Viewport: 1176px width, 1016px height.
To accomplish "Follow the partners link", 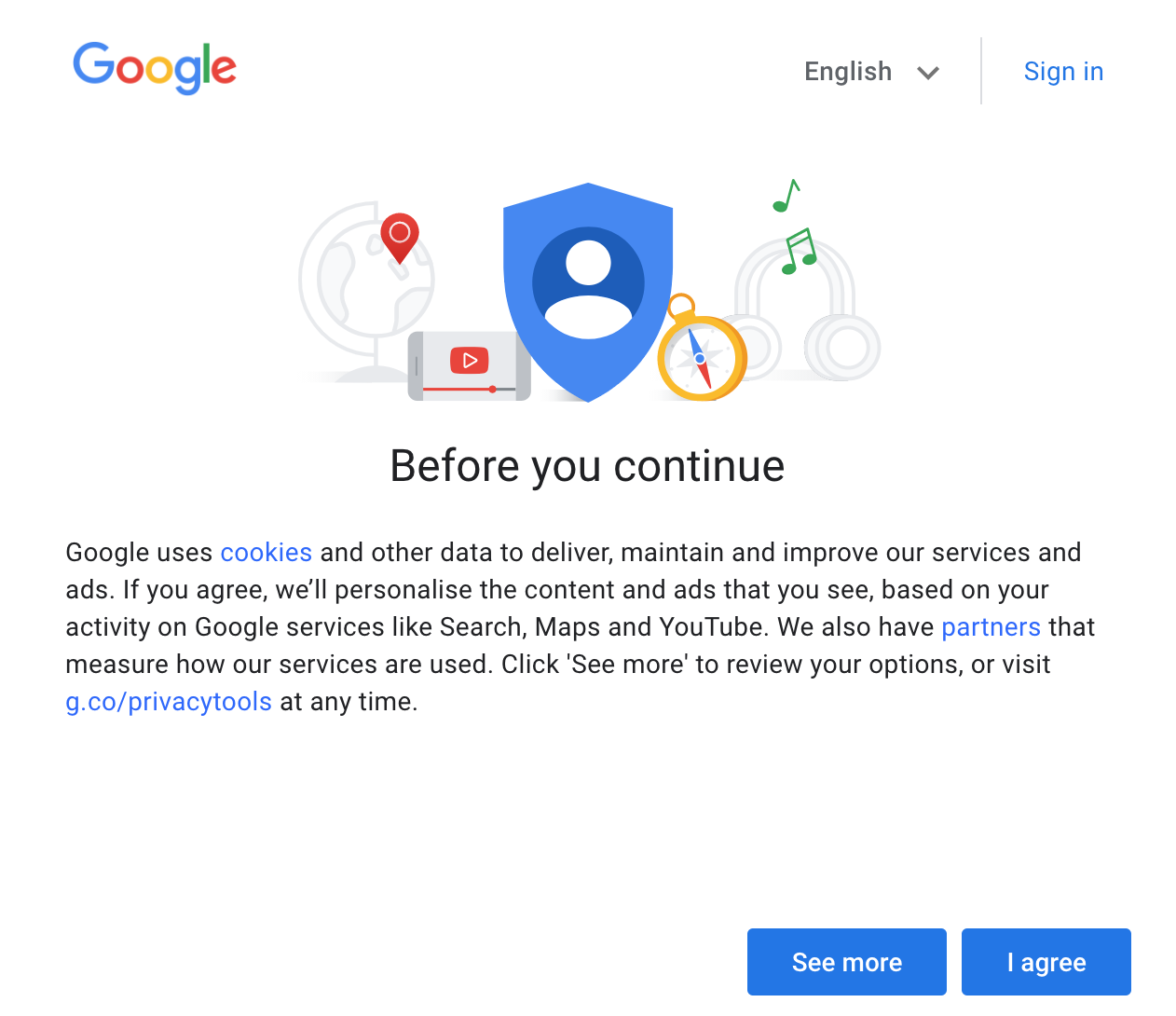I will [991, 627].
